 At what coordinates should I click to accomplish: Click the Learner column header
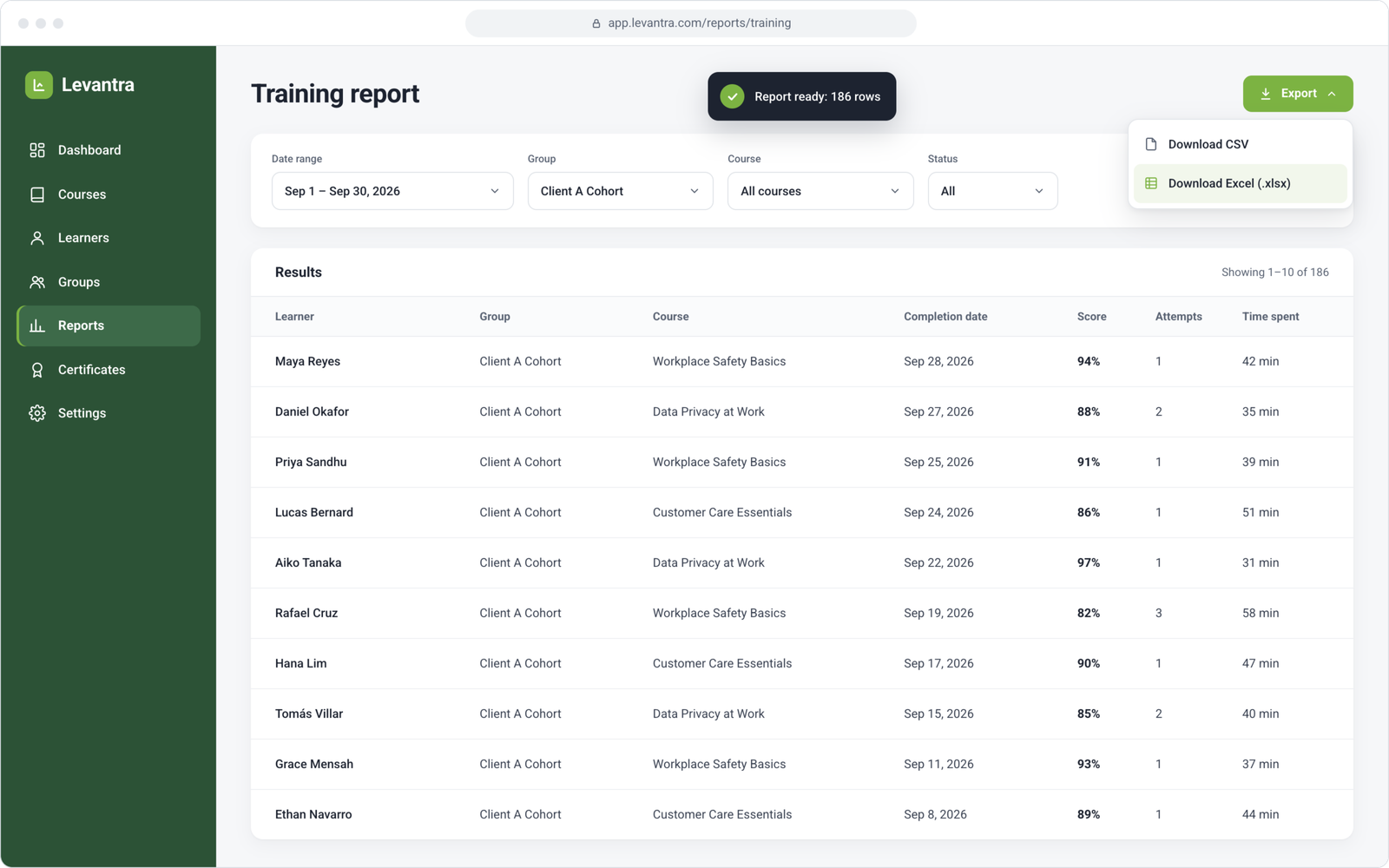pos(294,317)
